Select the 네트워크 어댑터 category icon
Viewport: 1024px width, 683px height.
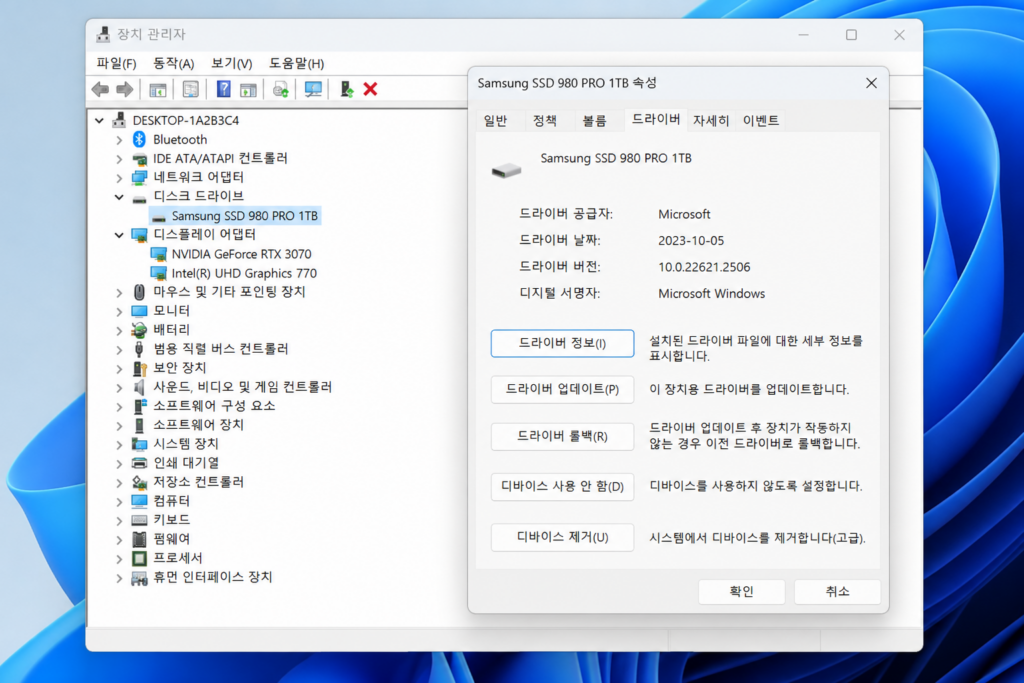(139, 178)
